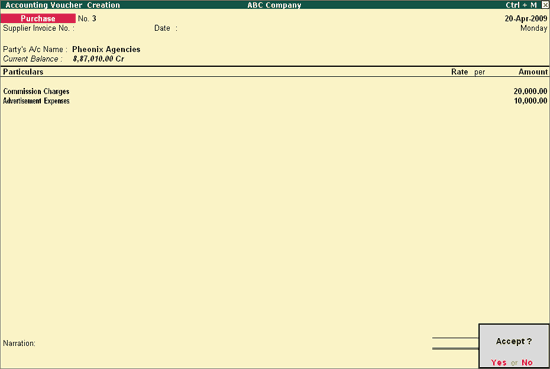This screenshot has height=369, width=550.
Task: Select the Purchase voucher type label
Action: coord(38,18)
